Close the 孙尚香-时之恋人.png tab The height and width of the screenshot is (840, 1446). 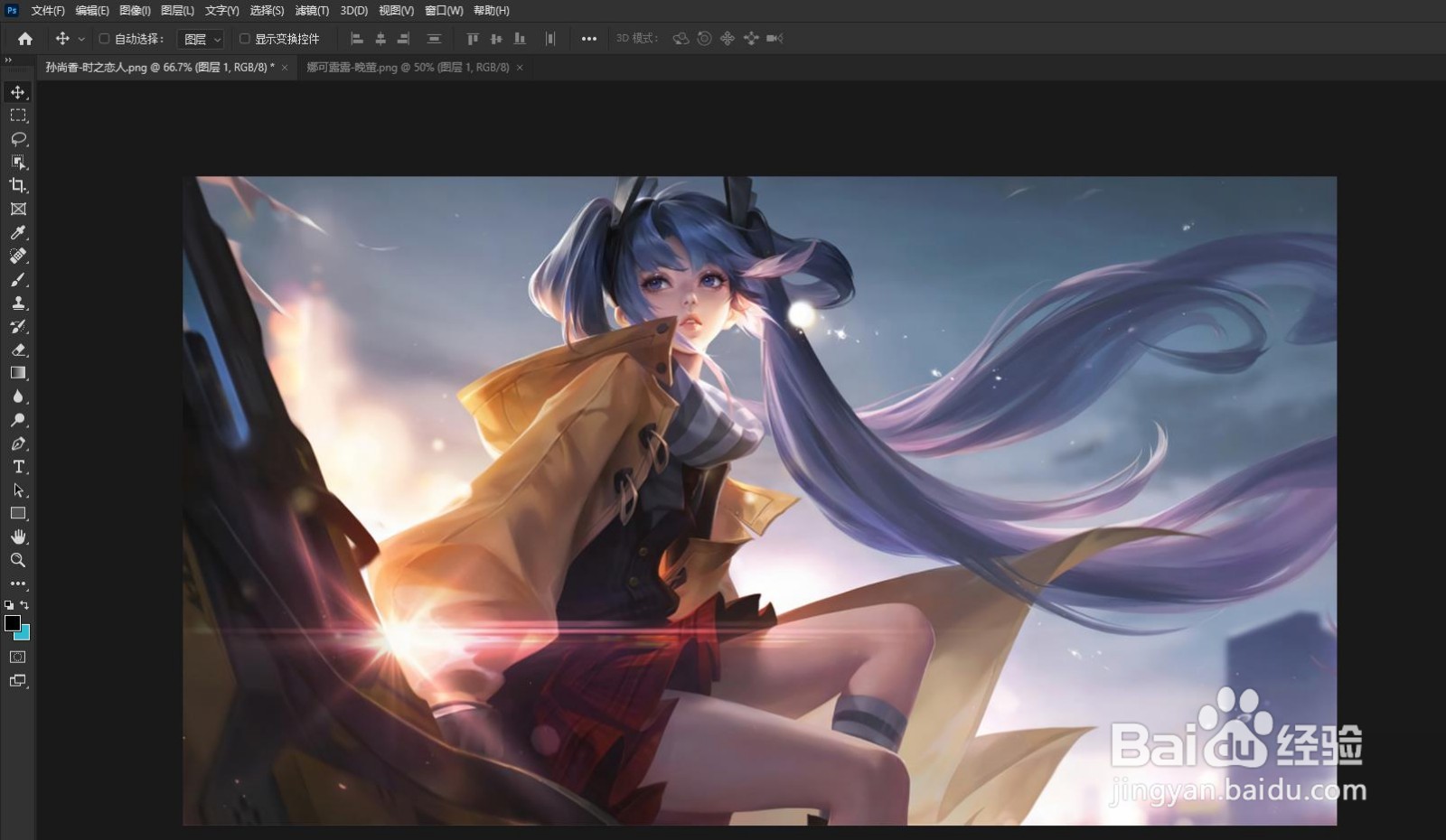(285, 68)
